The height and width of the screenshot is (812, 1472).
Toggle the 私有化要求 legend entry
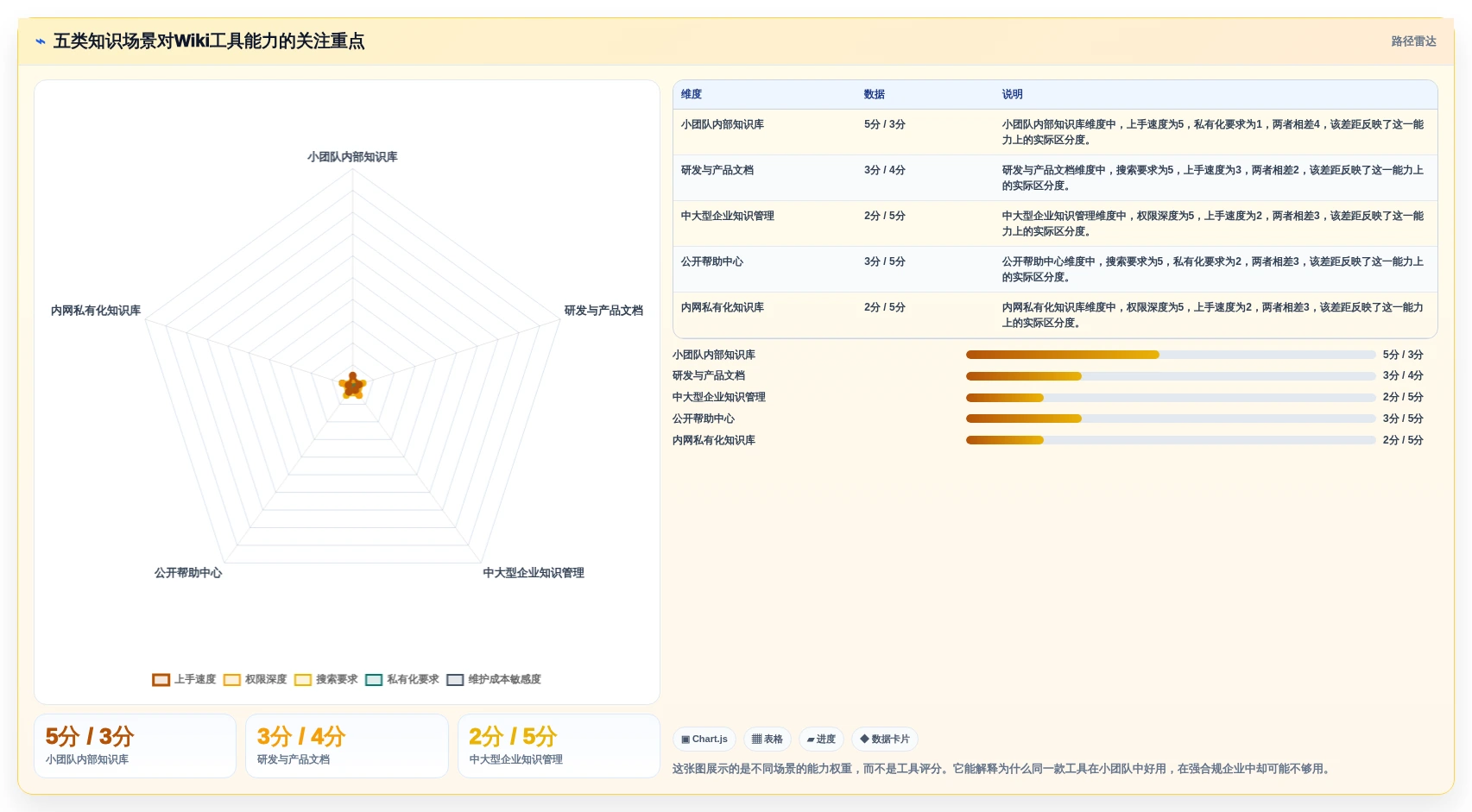(401, 680)
